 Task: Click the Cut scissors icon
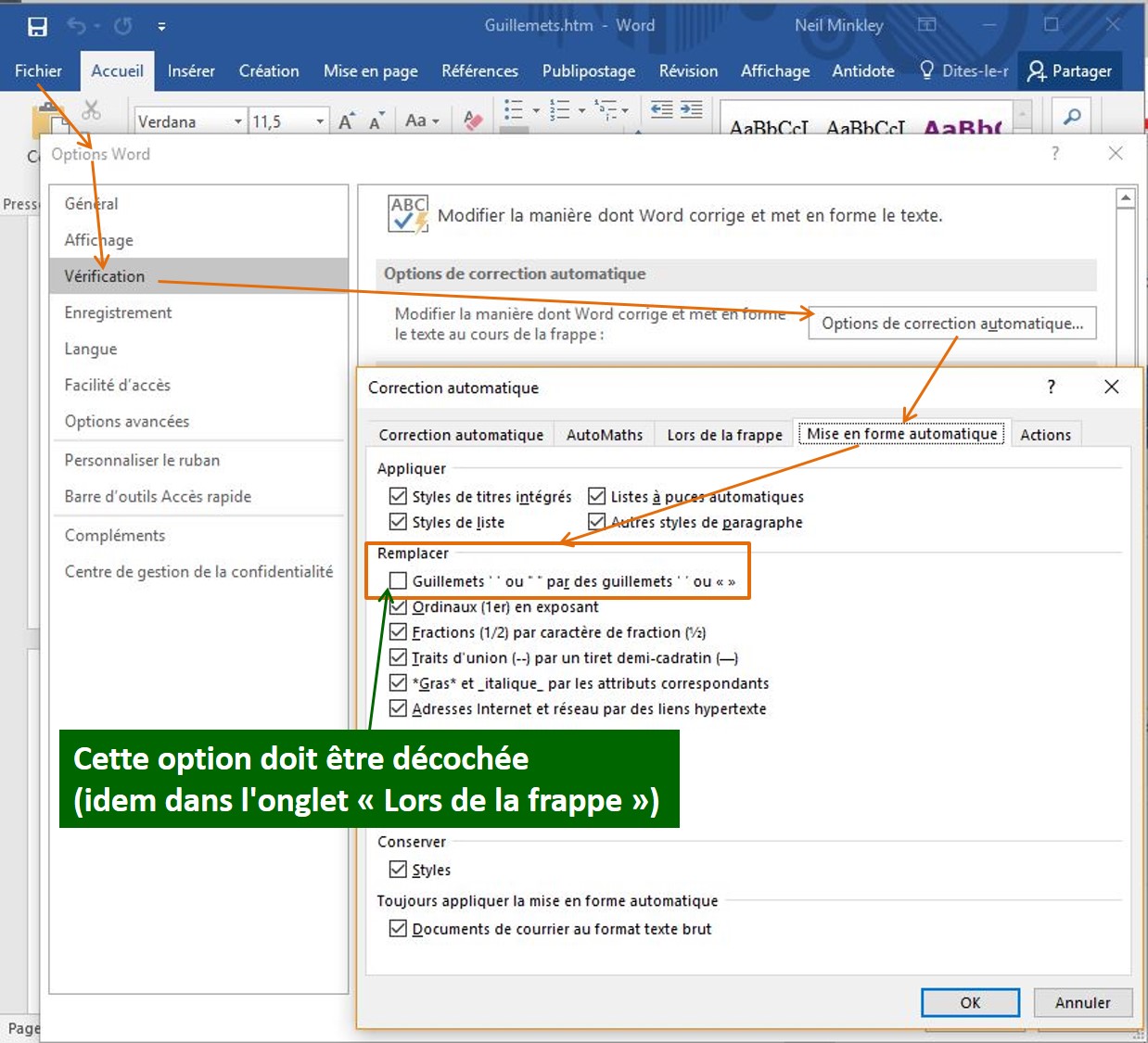click(x=91, y=110)
